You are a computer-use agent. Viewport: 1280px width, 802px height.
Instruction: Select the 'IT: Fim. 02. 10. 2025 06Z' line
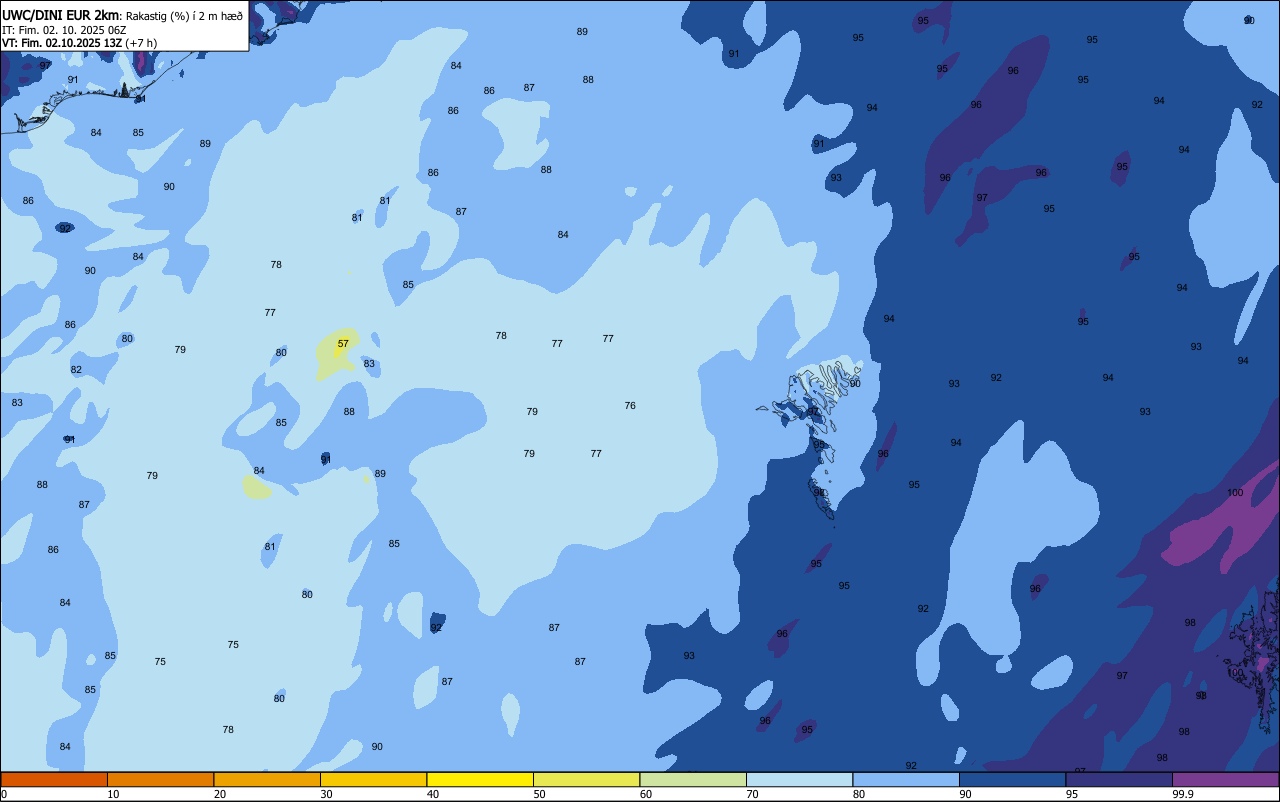point(64,29)
